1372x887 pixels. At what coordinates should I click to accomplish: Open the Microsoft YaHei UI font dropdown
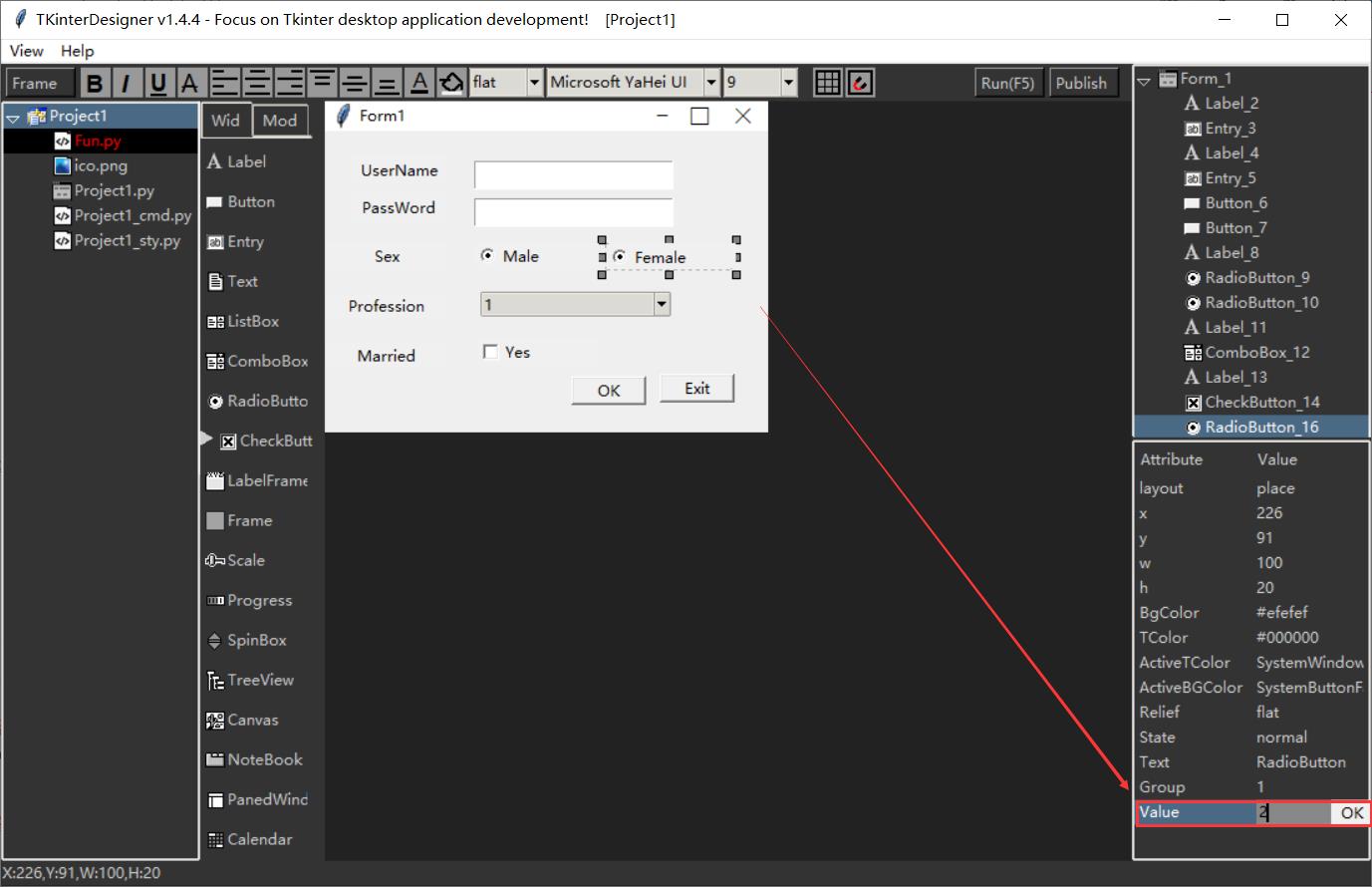pyautogui.click(x=711, y=83)
